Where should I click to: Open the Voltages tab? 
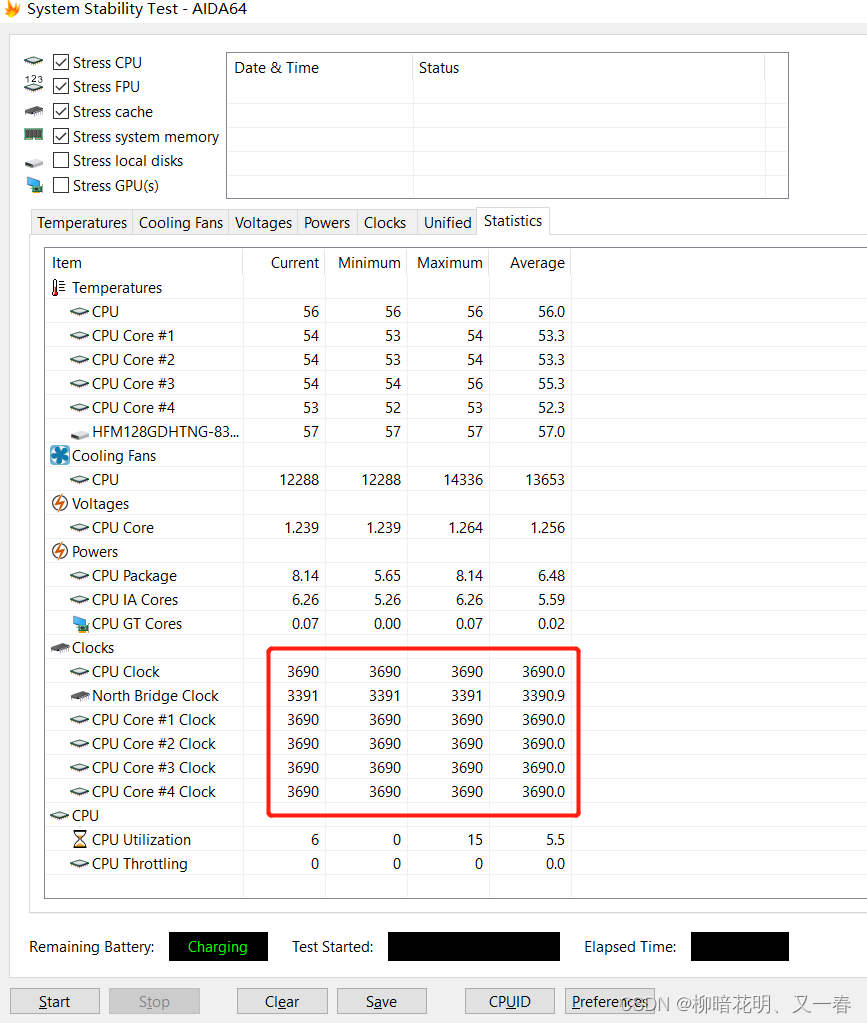[x=263, y=222]
